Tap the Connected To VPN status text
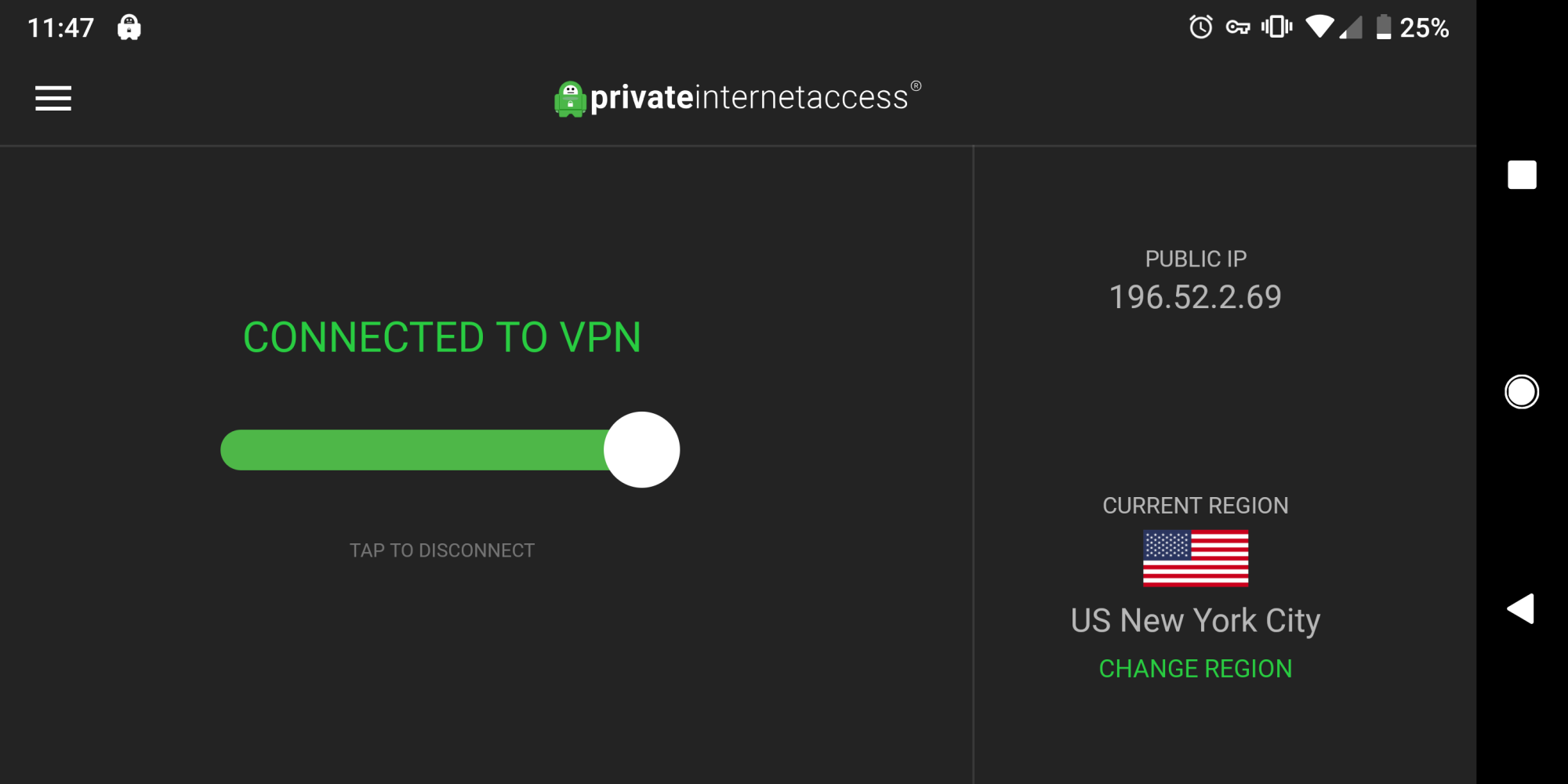Viewport: 1568px width, 784px height. [441, 338]
